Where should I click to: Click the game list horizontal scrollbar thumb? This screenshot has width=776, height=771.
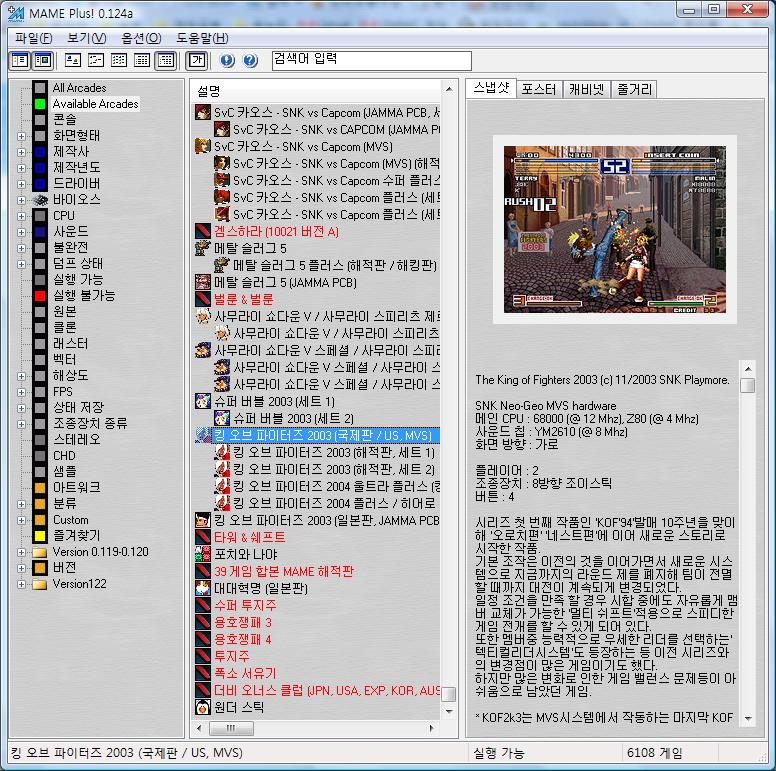pos(232,728)
